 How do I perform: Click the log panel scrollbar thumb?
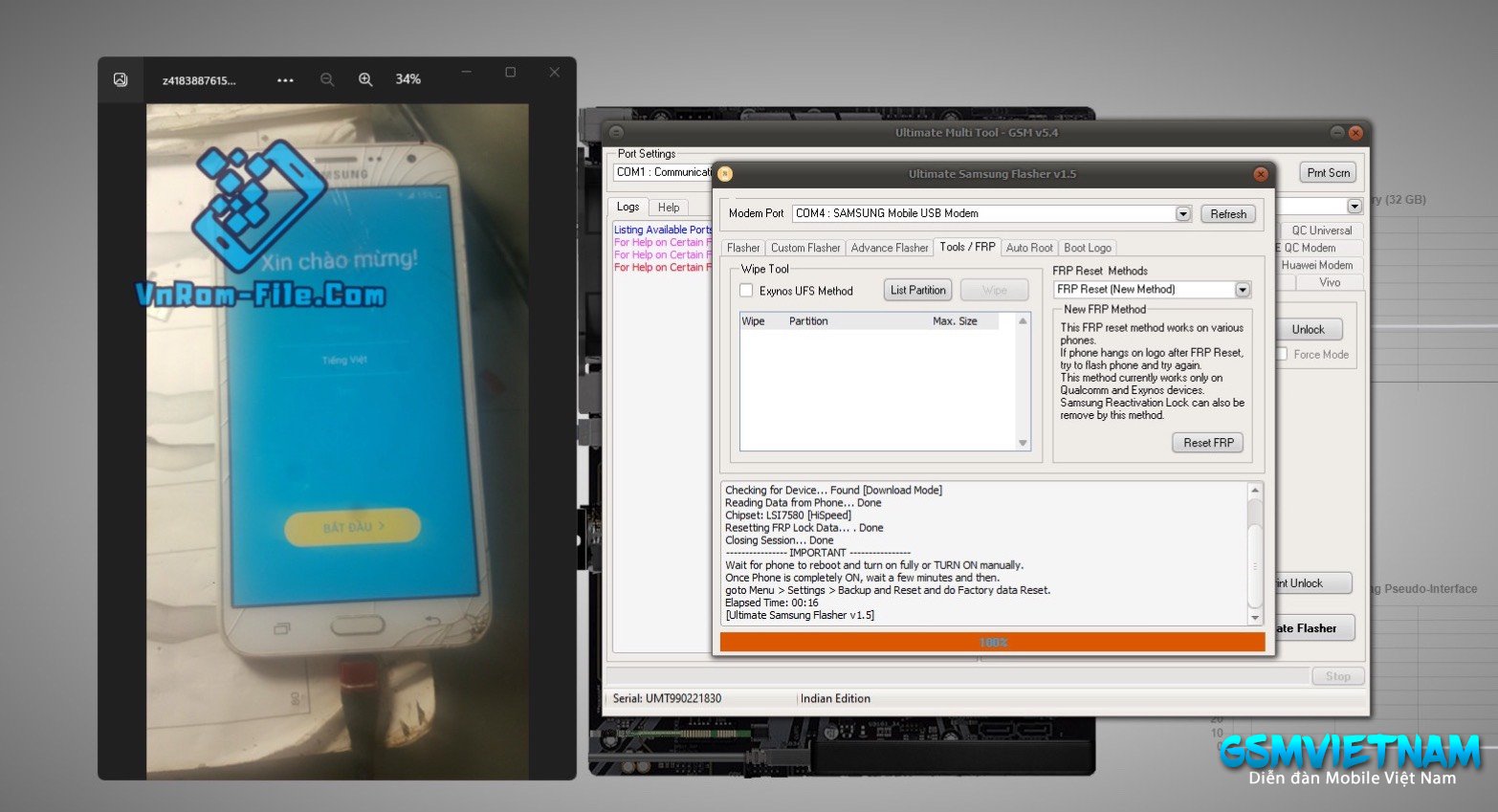coord(1255,564)
